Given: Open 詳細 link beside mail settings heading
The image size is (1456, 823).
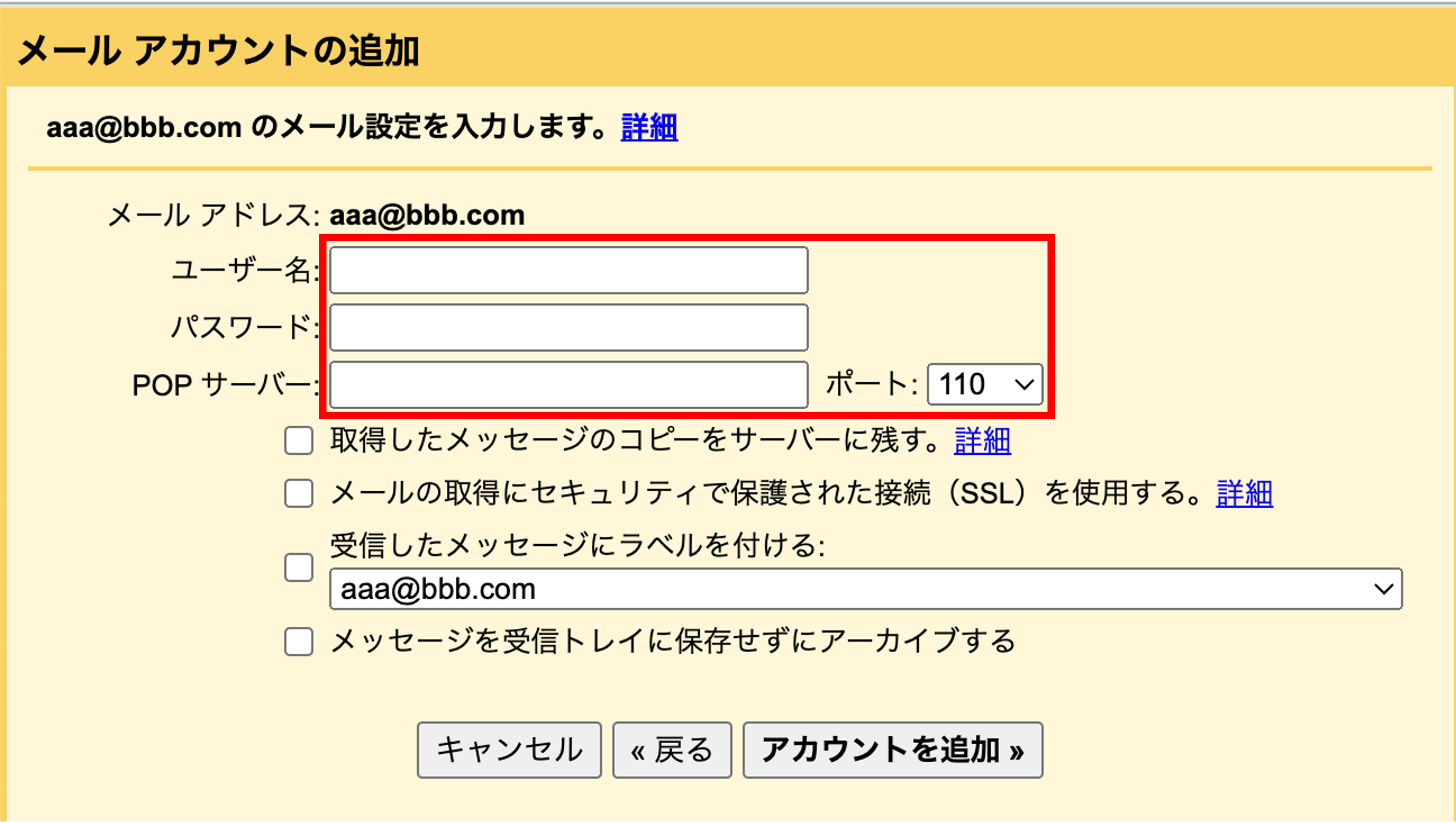Looking at the screenshot, I should 649,127.
